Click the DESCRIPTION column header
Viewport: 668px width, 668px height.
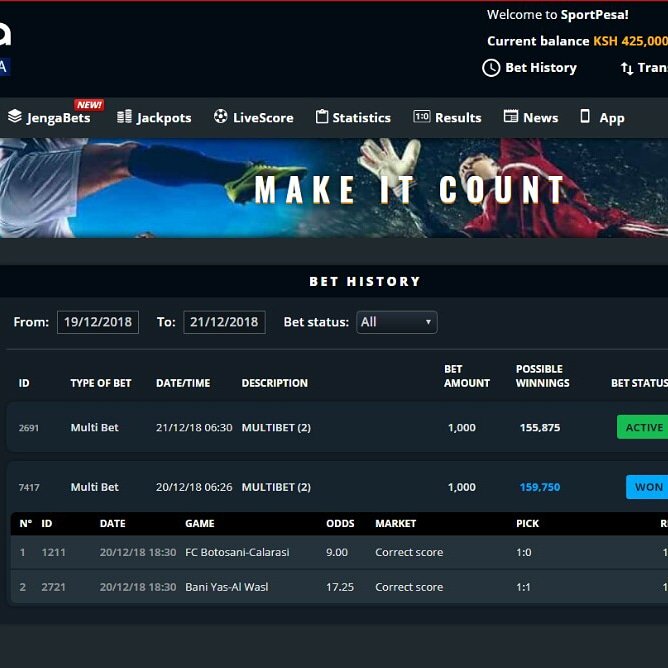tap(274, 383)
